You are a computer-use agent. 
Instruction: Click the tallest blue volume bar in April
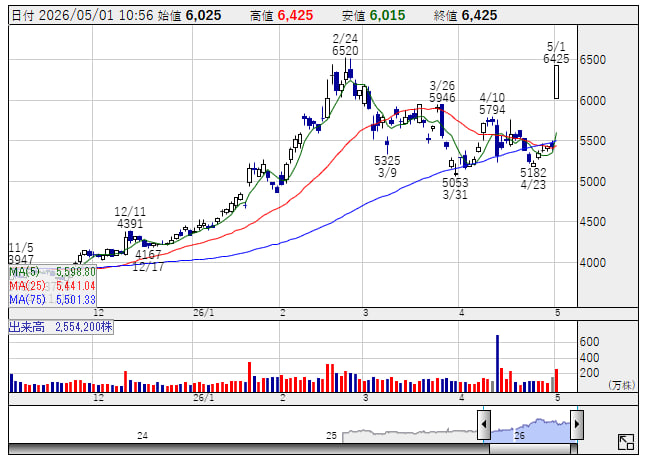coord(497,363)
